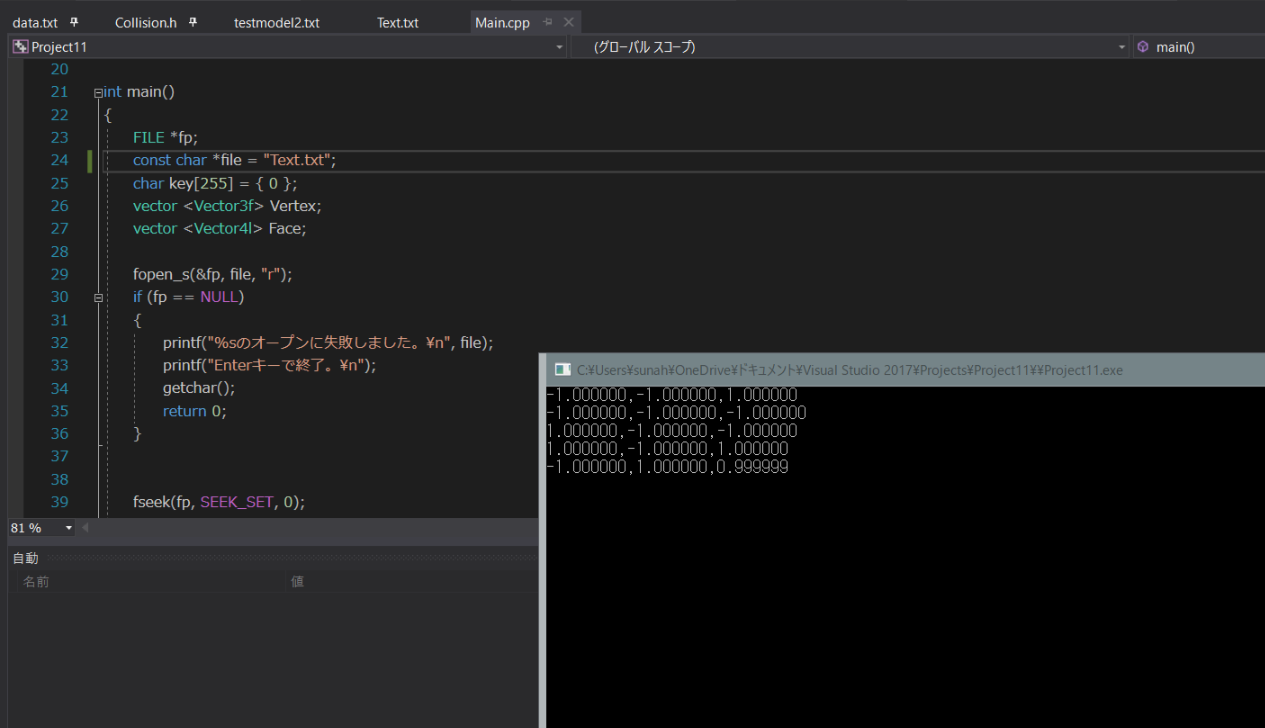This screenshot has height=728, width=1265.
Task: Unpin the Collision.h tab with its pin icon
Action: pyautogui.click(x=193, y=22)
